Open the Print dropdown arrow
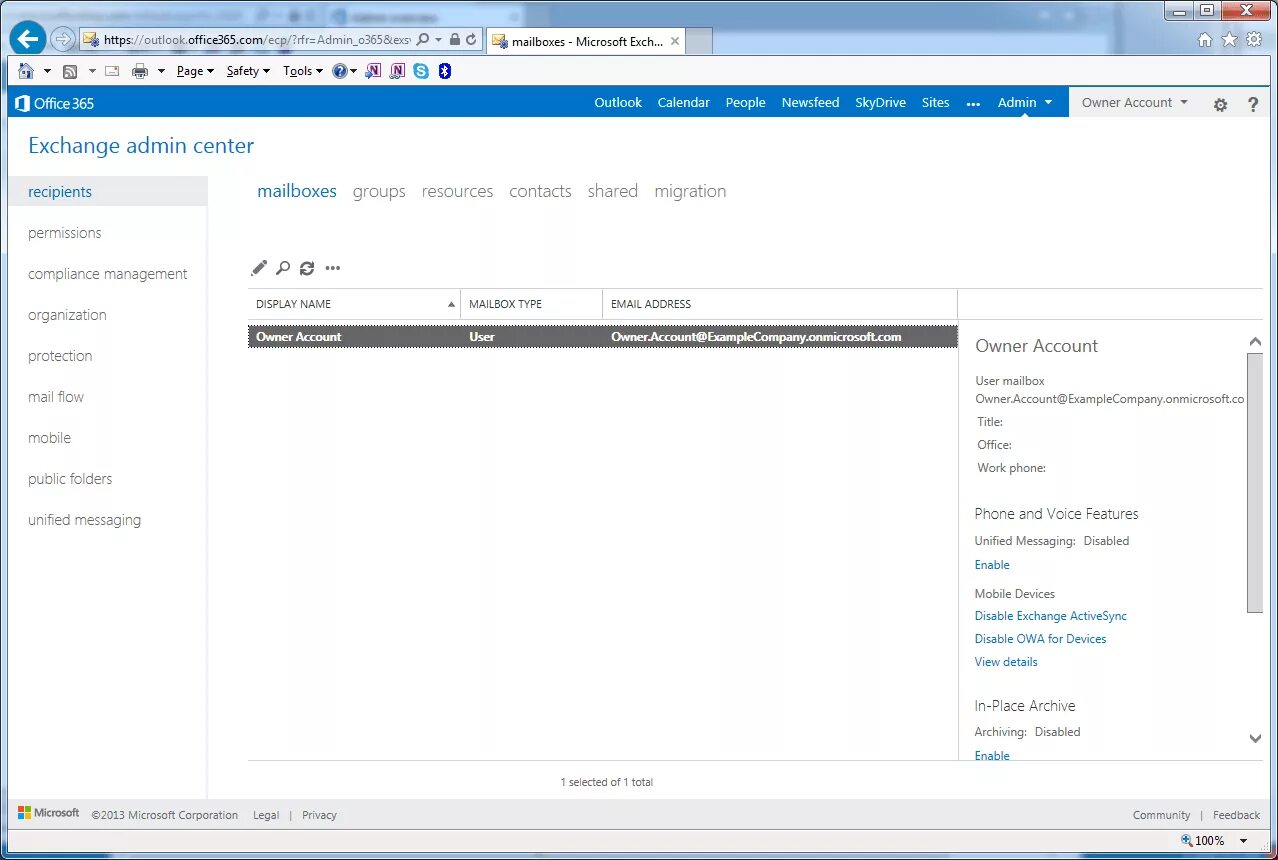 [161, 71]
